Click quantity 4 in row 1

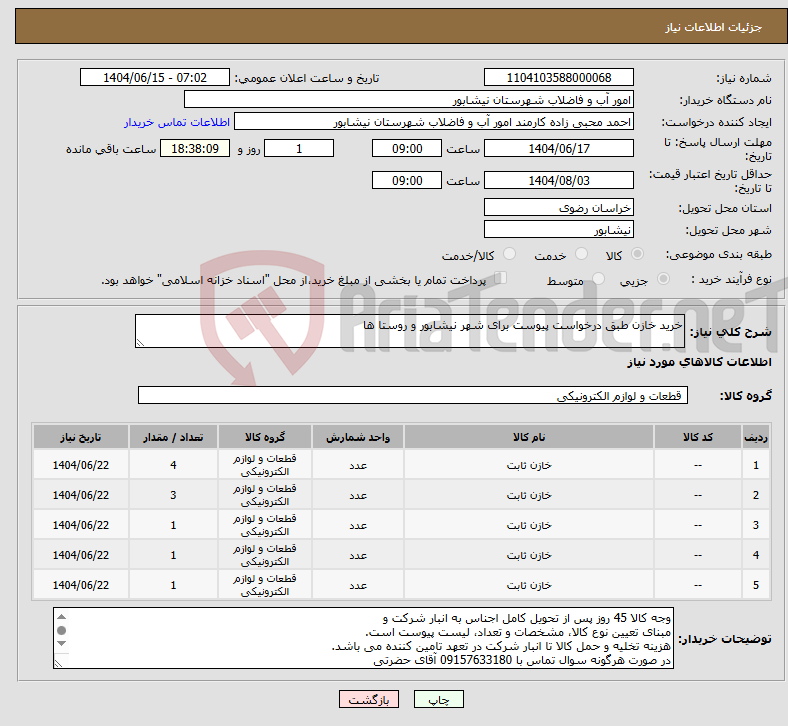173,465
